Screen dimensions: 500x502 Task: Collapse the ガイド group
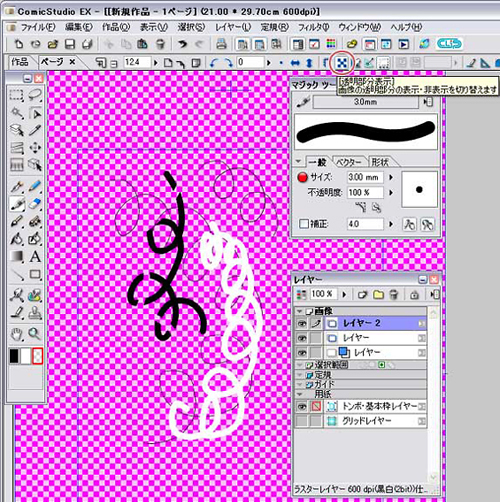[x=300, y=385]
